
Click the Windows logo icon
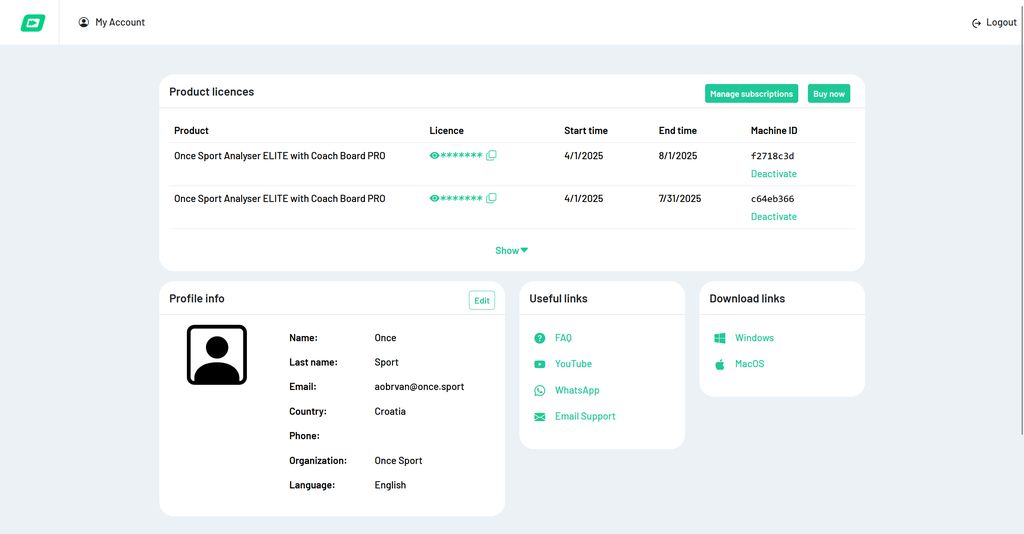pyautogui.click(x=720, y=338)
